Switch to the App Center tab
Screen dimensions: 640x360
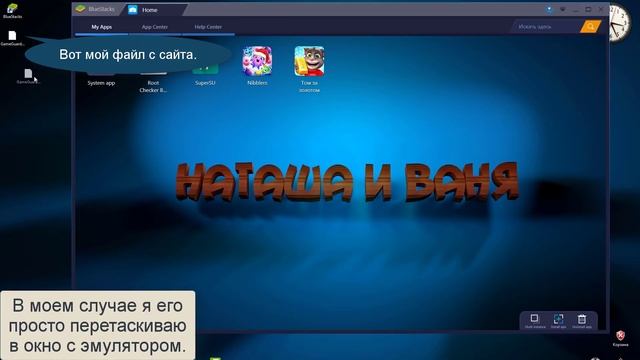pos(155,27)
